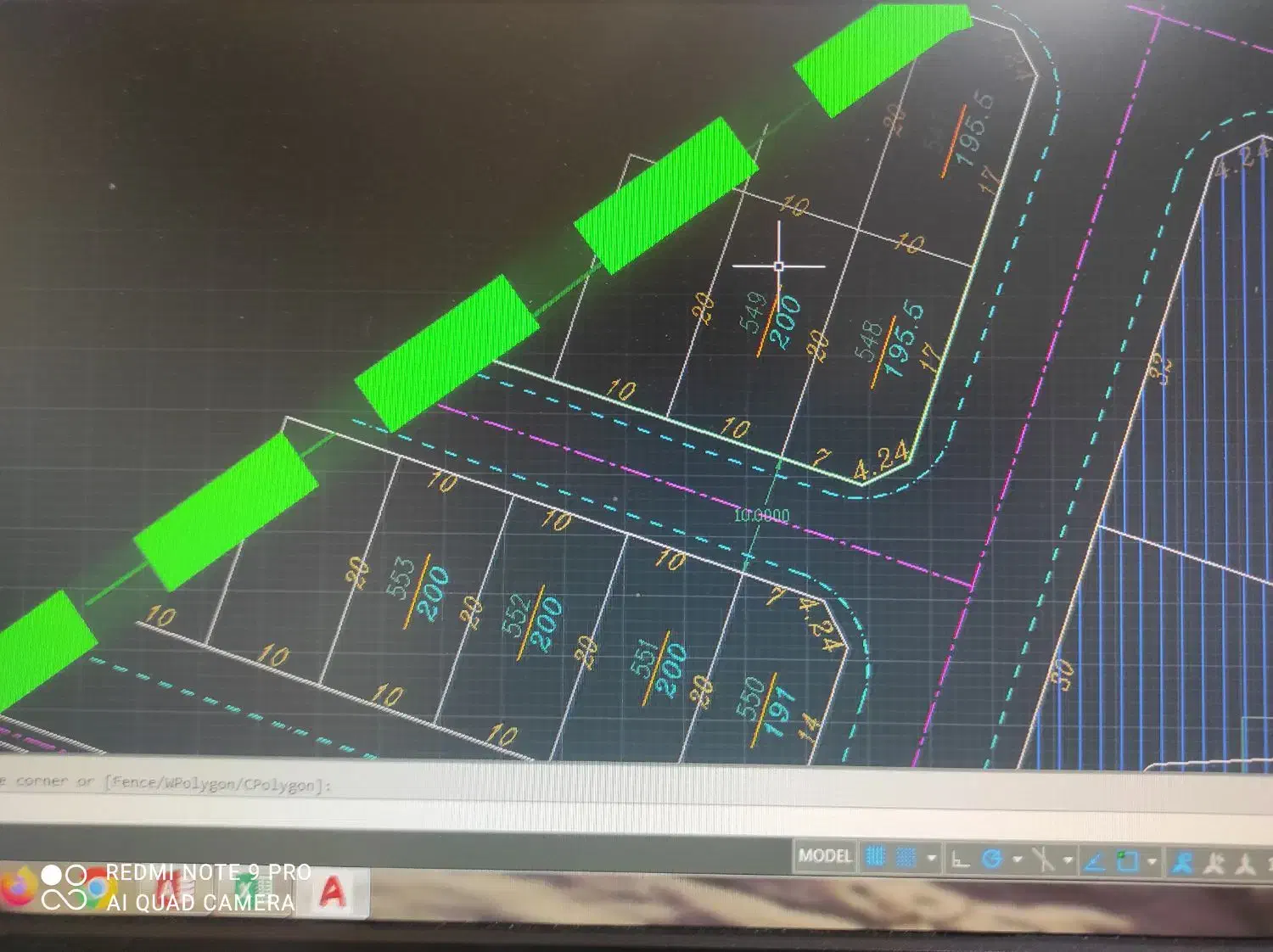This screenshot has width=1273, height=952.
Task: Toggle polar tracking icon
Action: click(x=991, y=860)
